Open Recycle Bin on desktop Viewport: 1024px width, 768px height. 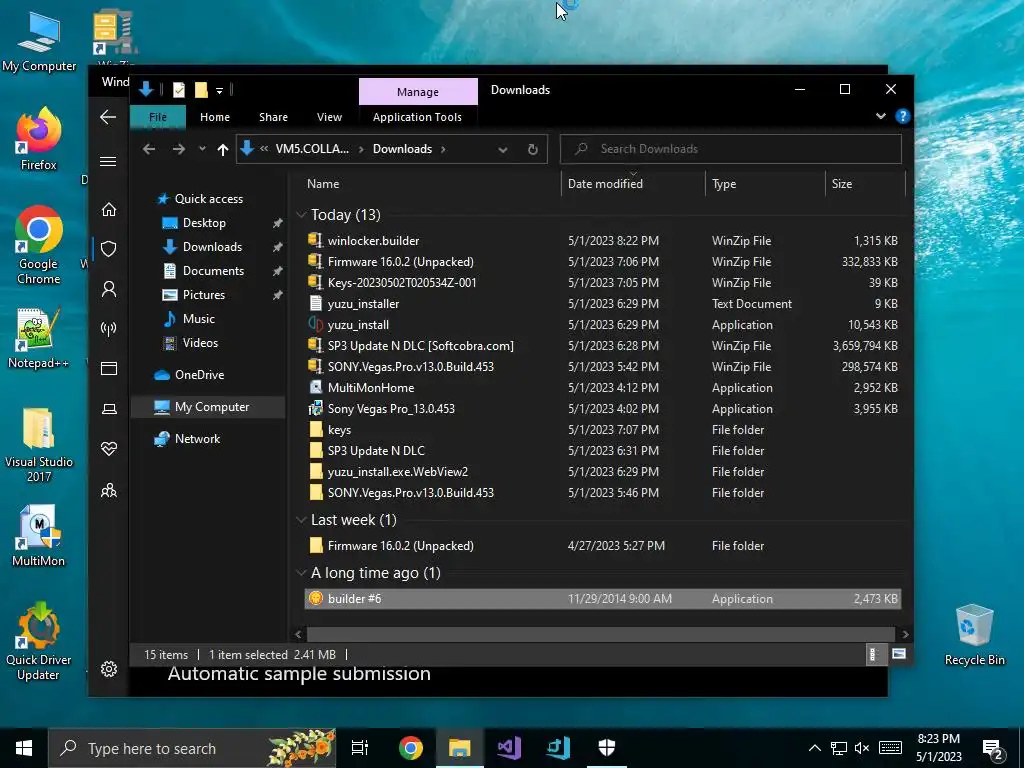pos(974,635)
